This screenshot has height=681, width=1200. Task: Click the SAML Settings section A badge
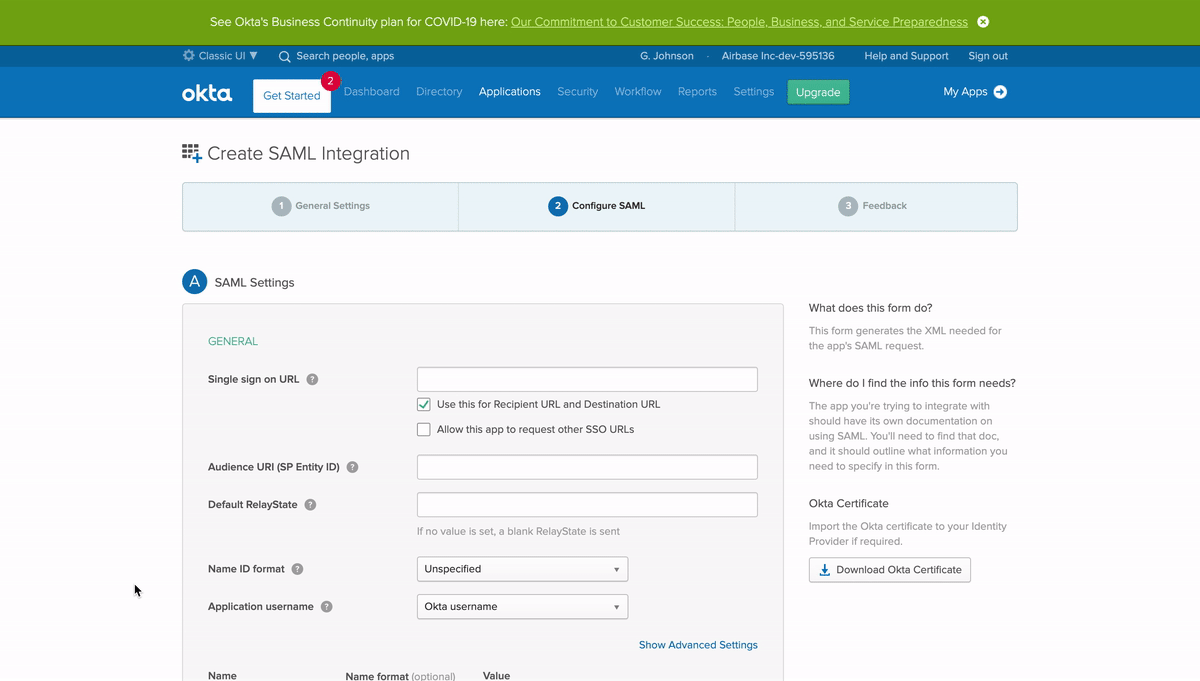tap(195, 282)
